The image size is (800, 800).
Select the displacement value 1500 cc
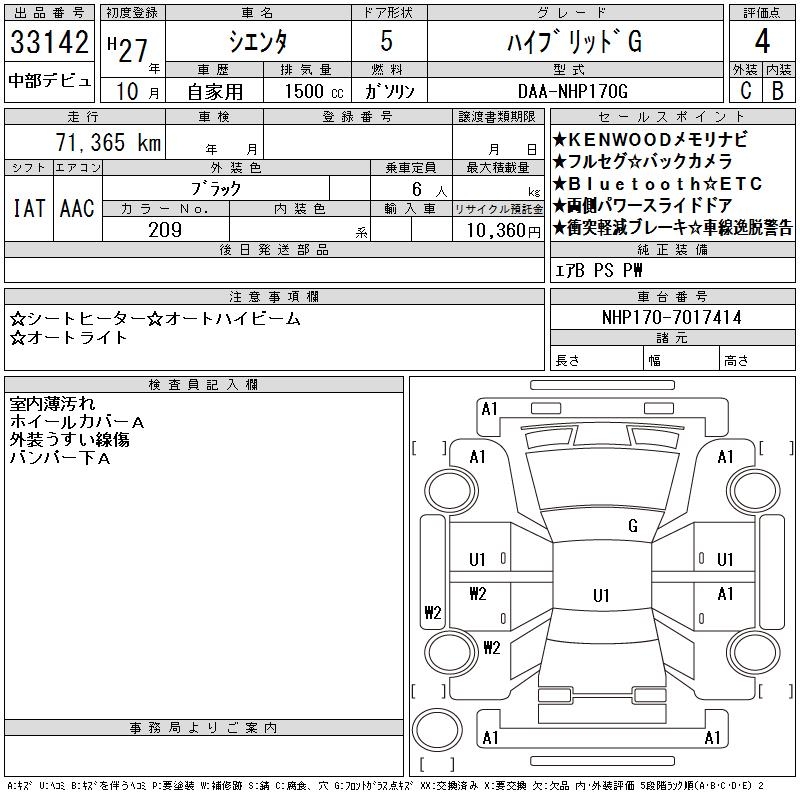tap(314, 91)
